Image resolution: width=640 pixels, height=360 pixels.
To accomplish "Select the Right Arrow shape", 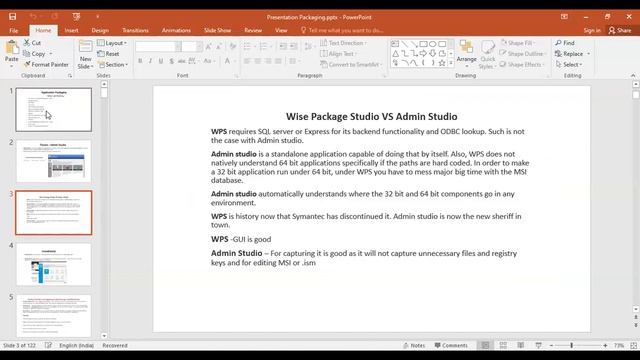I will coord(423,53).
